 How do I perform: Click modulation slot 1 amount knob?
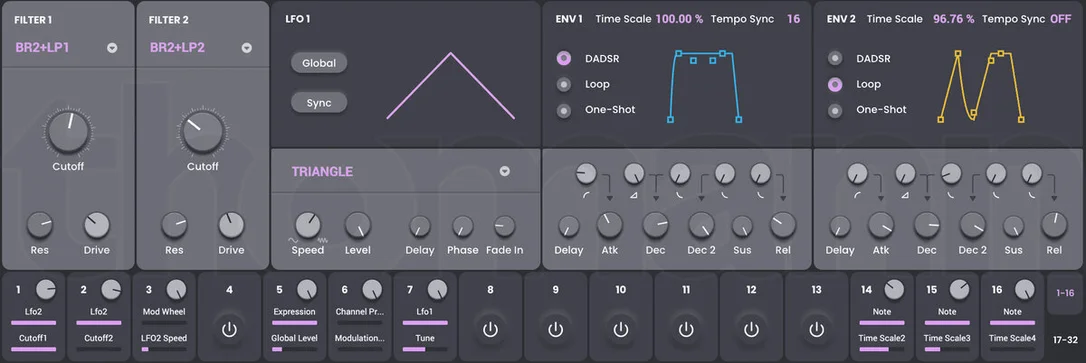[46, 290]
